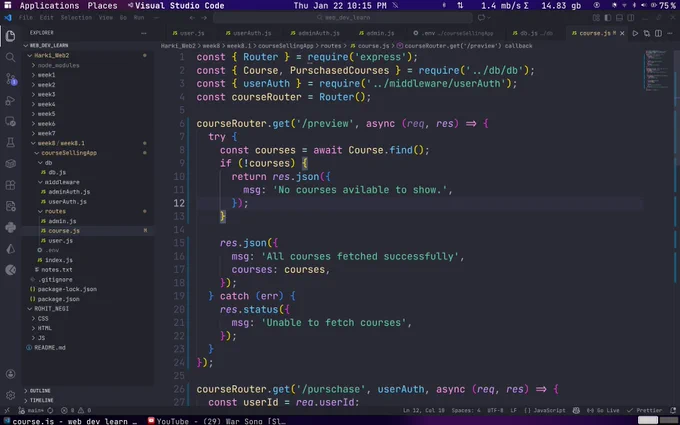680x425 pixels.
Task: Click UTF-8 encoding in status bar
Action: click(x=495, y=410)
